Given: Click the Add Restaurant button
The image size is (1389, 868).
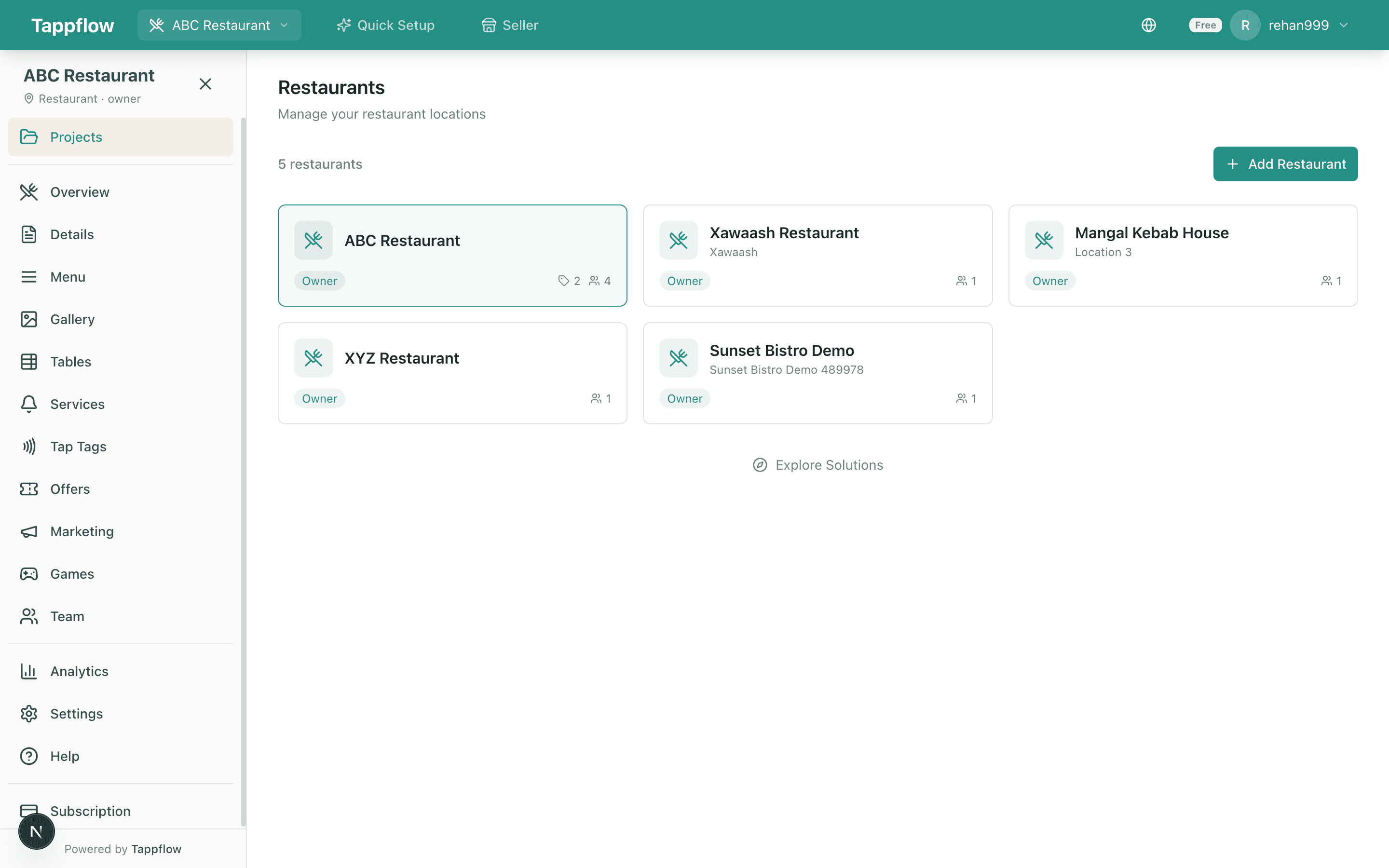Looking at the screenshot, I should (1285, 163).
